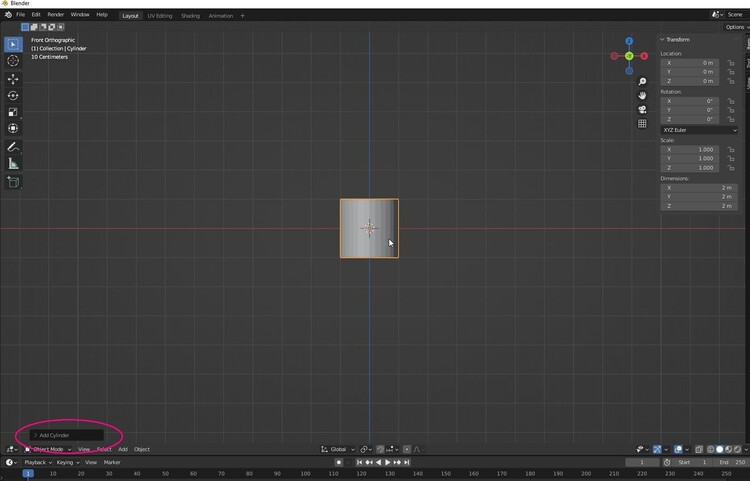Activate the Rotate tool
The height and width of the screenshot is (481, 750).
point(13,96)
